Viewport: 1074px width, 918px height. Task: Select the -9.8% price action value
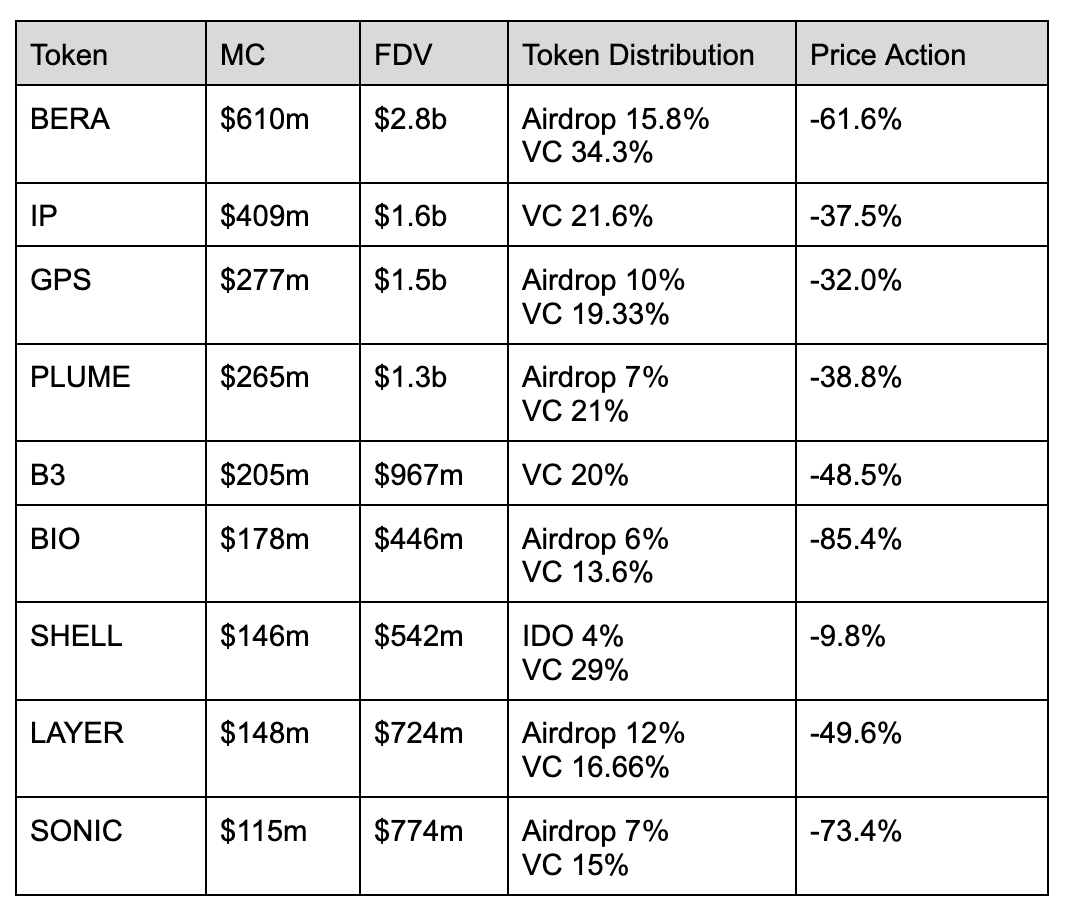click(x=847, y=636)
